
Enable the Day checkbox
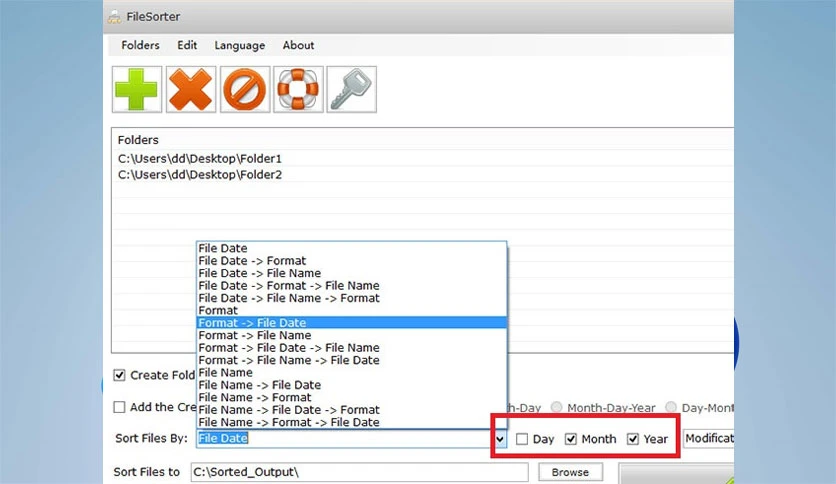click(x=522, y=439)
